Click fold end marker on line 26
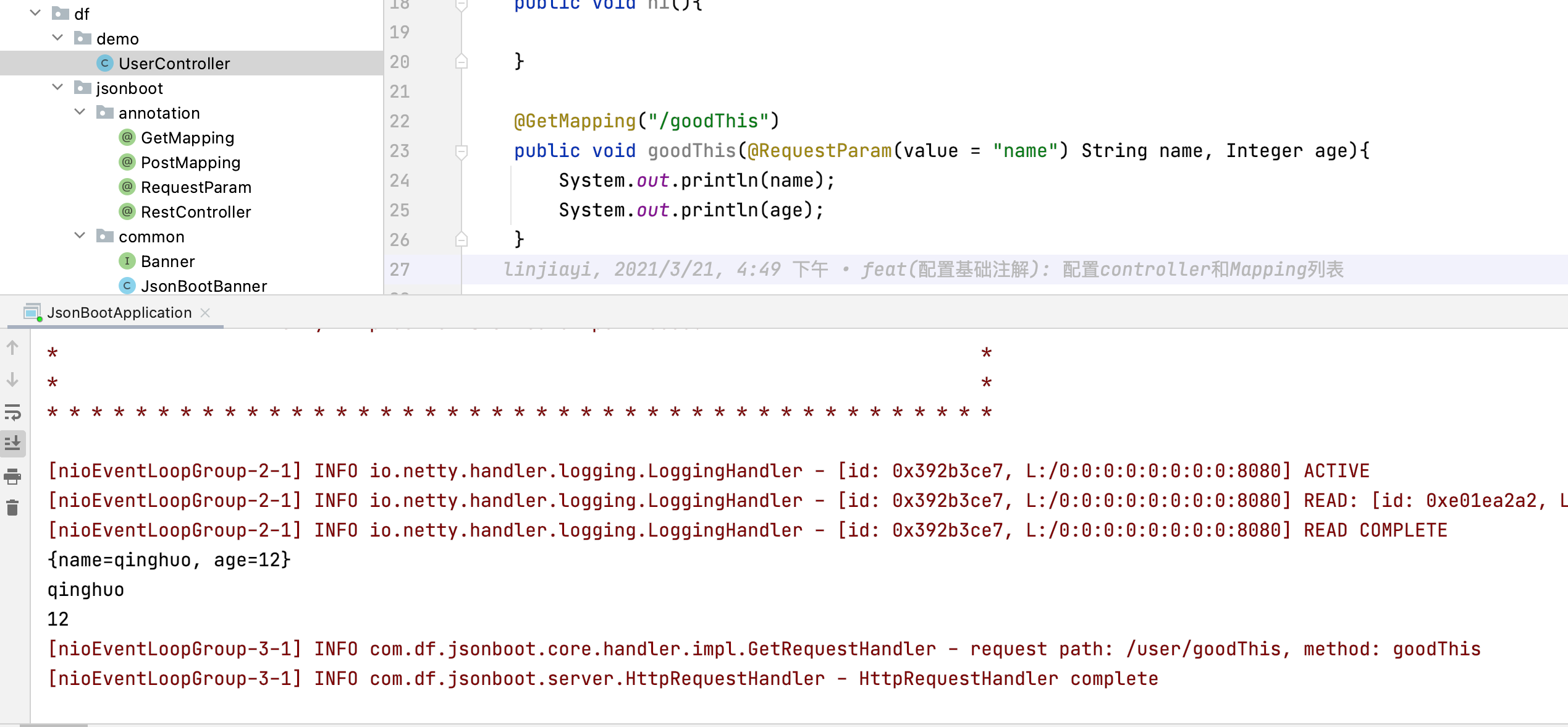The width and height of the screenshot is (1568, 727). pyautogui.click(x=461, y=239)
